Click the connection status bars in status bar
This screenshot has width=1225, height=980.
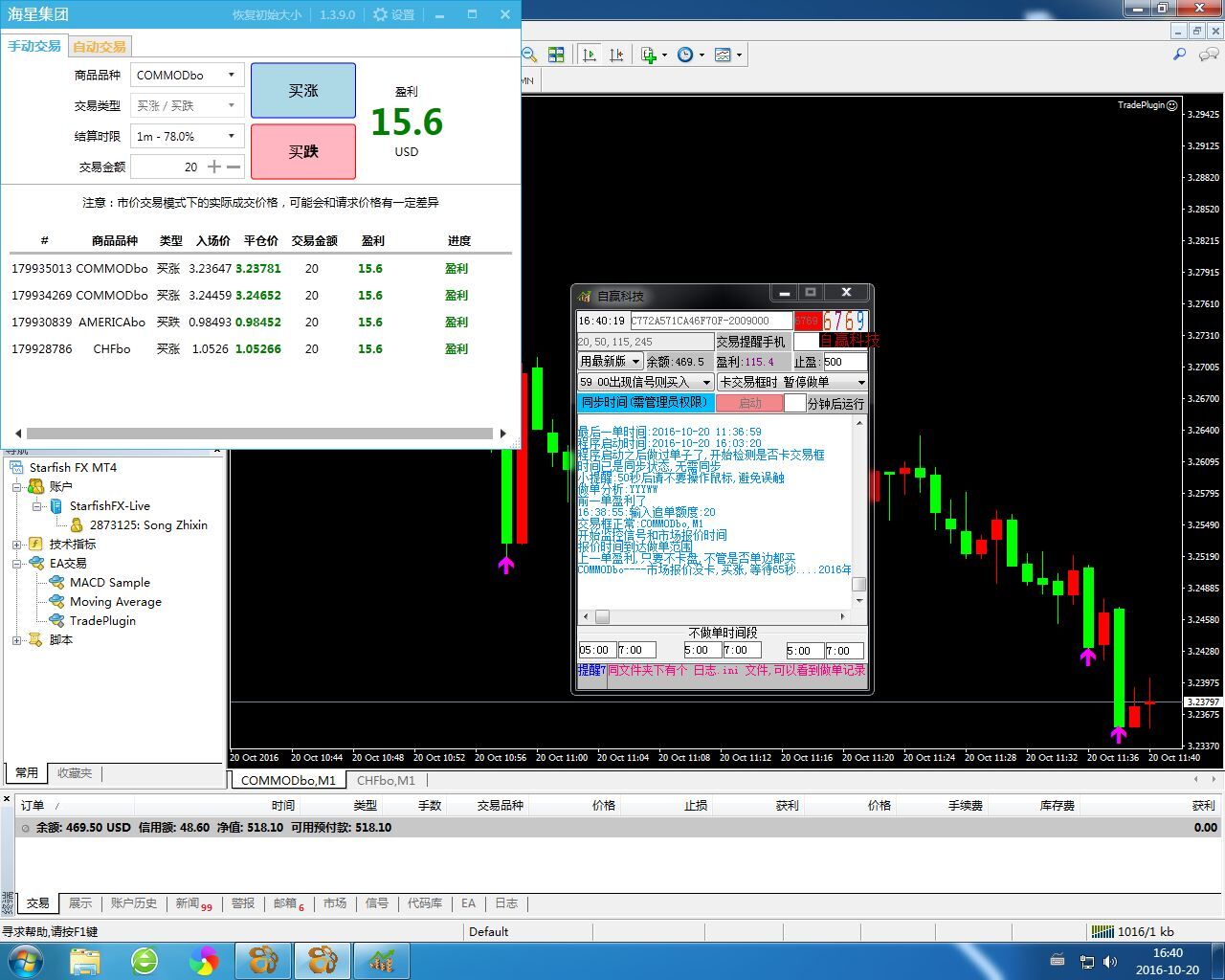click(1102, 931)
